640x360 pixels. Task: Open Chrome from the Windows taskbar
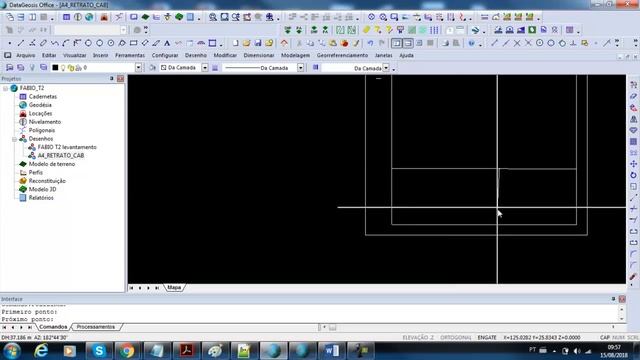127,351
